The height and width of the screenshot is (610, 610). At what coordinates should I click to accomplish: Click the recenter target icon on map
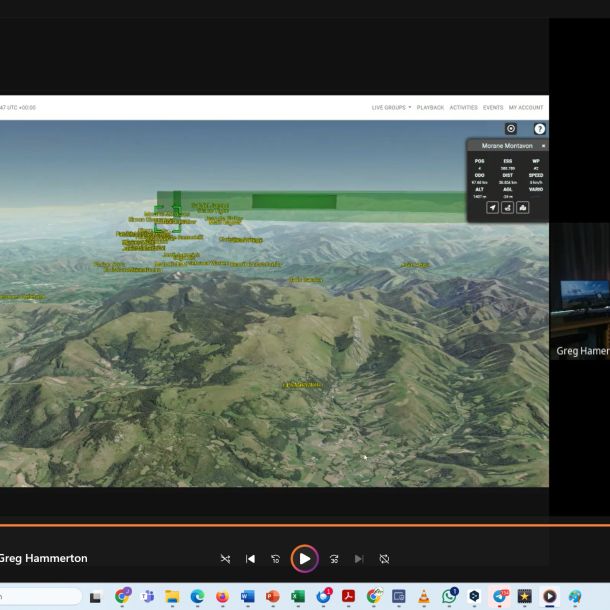point(511,129)
